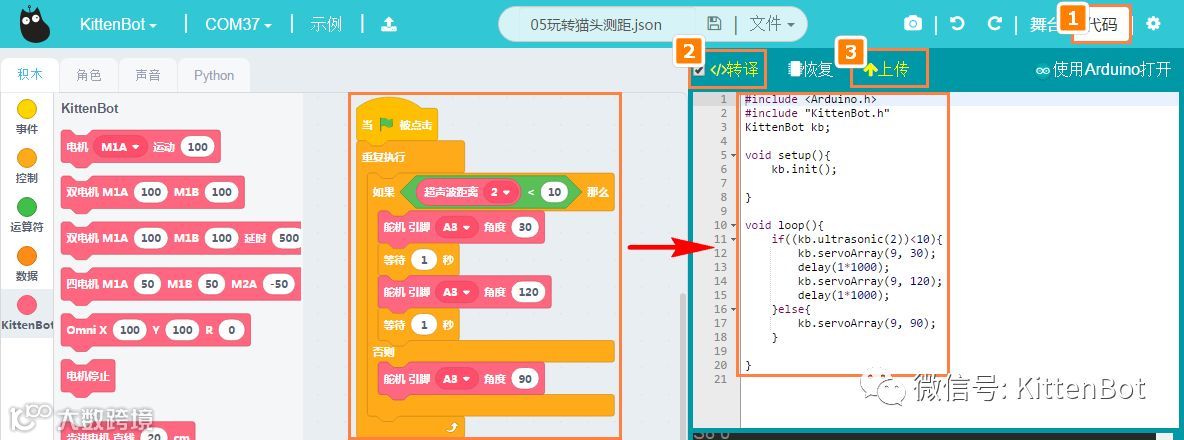Viewport: 1184px width, 440px height.
Task: Select the KittenBot block category
Action: [27, 313]
